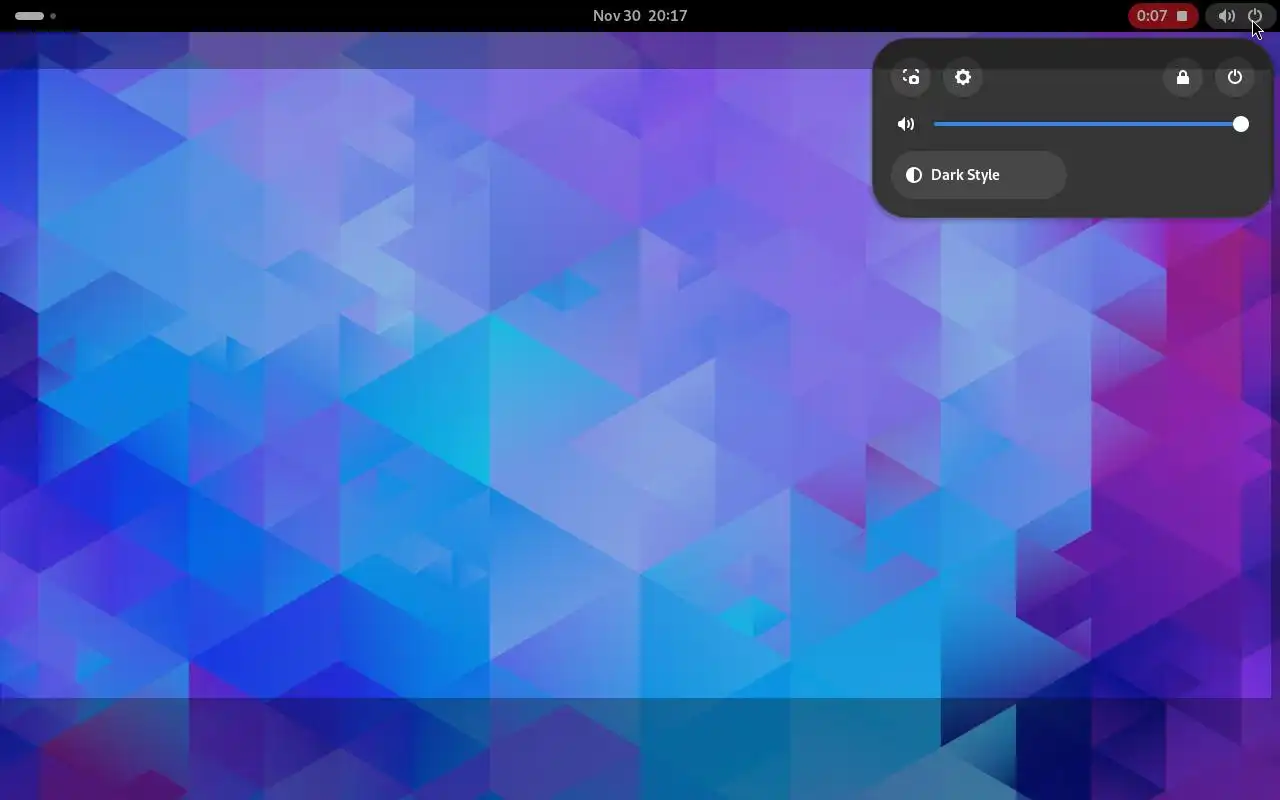Open the clock calendar menu
The width and height of the screenshot is (1280, 800).
tap(640, 16)
